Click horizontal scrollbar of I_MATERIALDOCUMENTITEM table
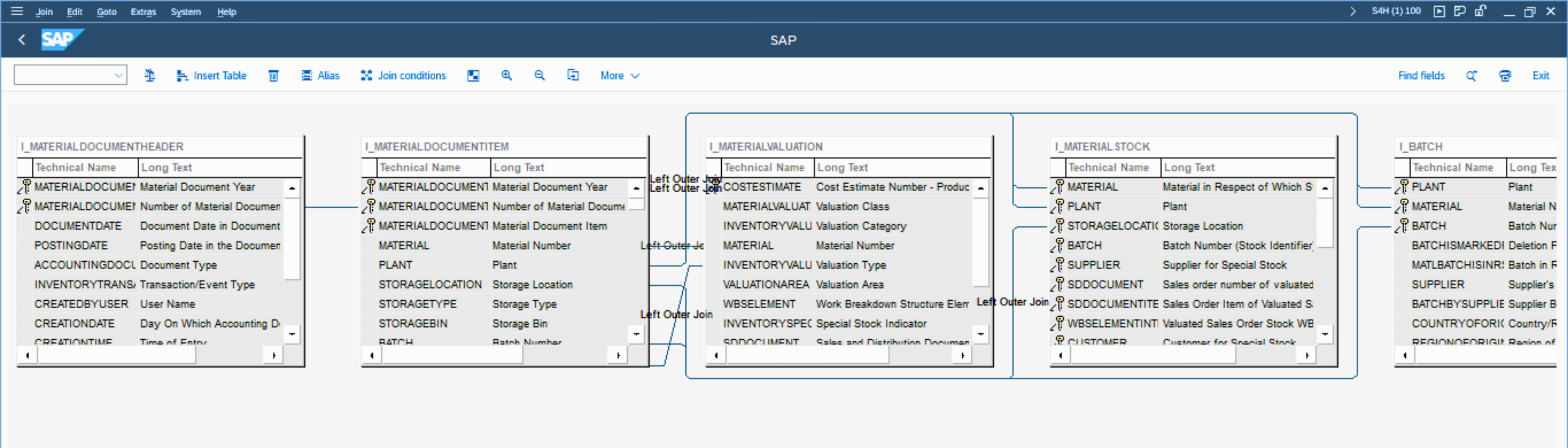The image size is (1568, 448). click(452, 355)
